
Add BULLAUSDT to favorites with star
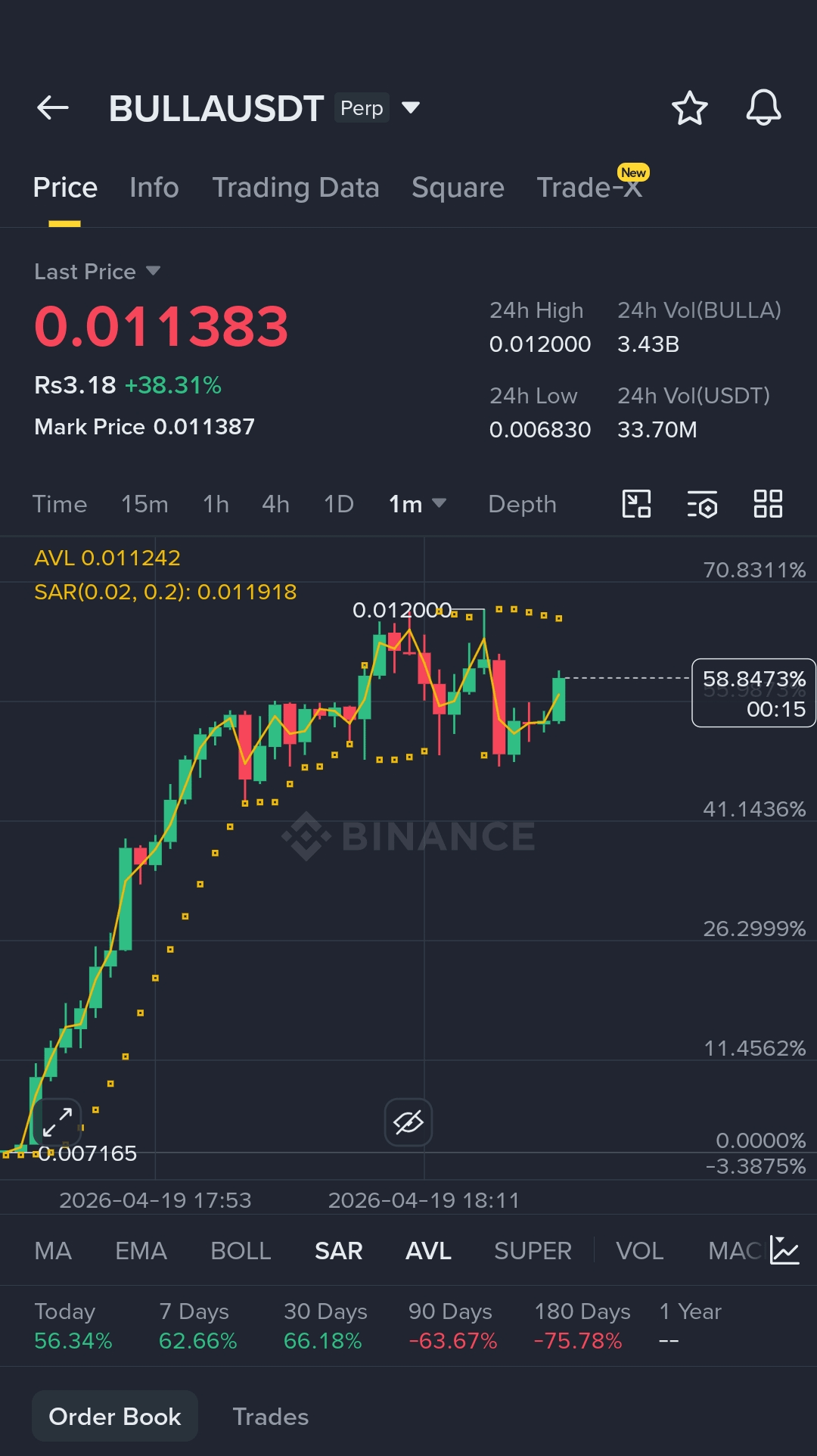[x=689, y=108]
